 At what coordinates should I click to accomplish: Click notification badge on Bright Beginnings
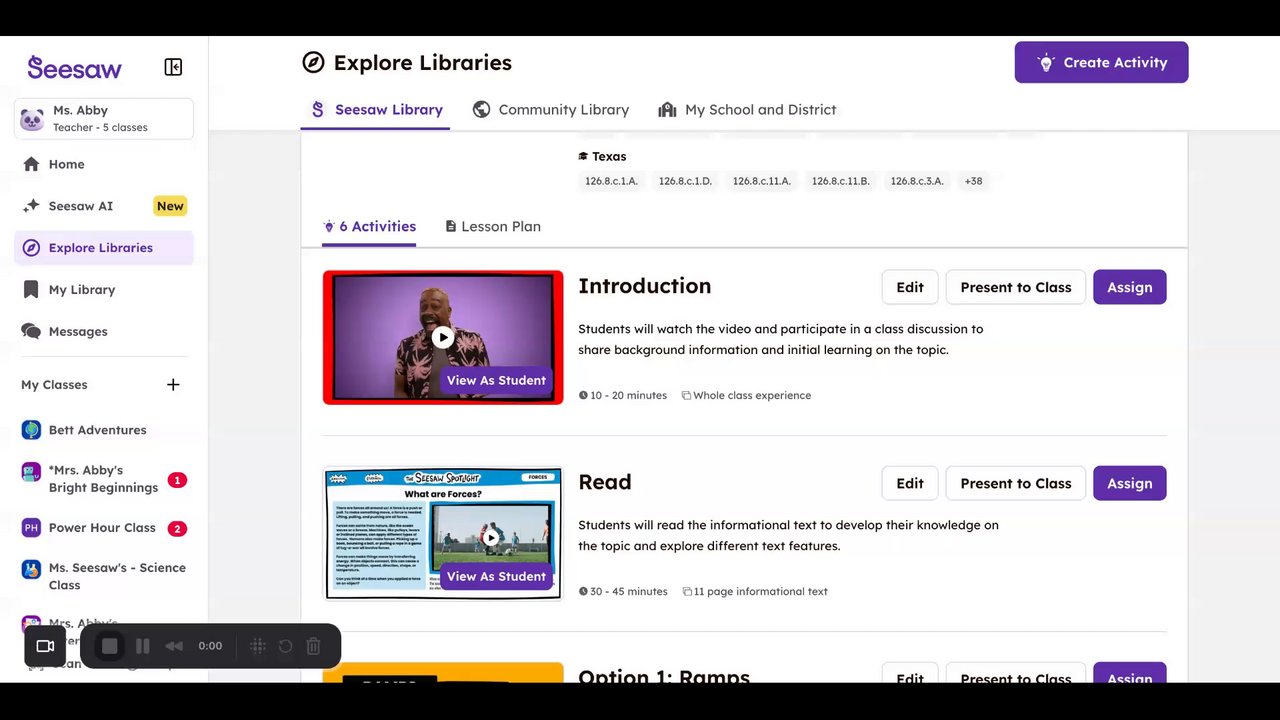177,480
